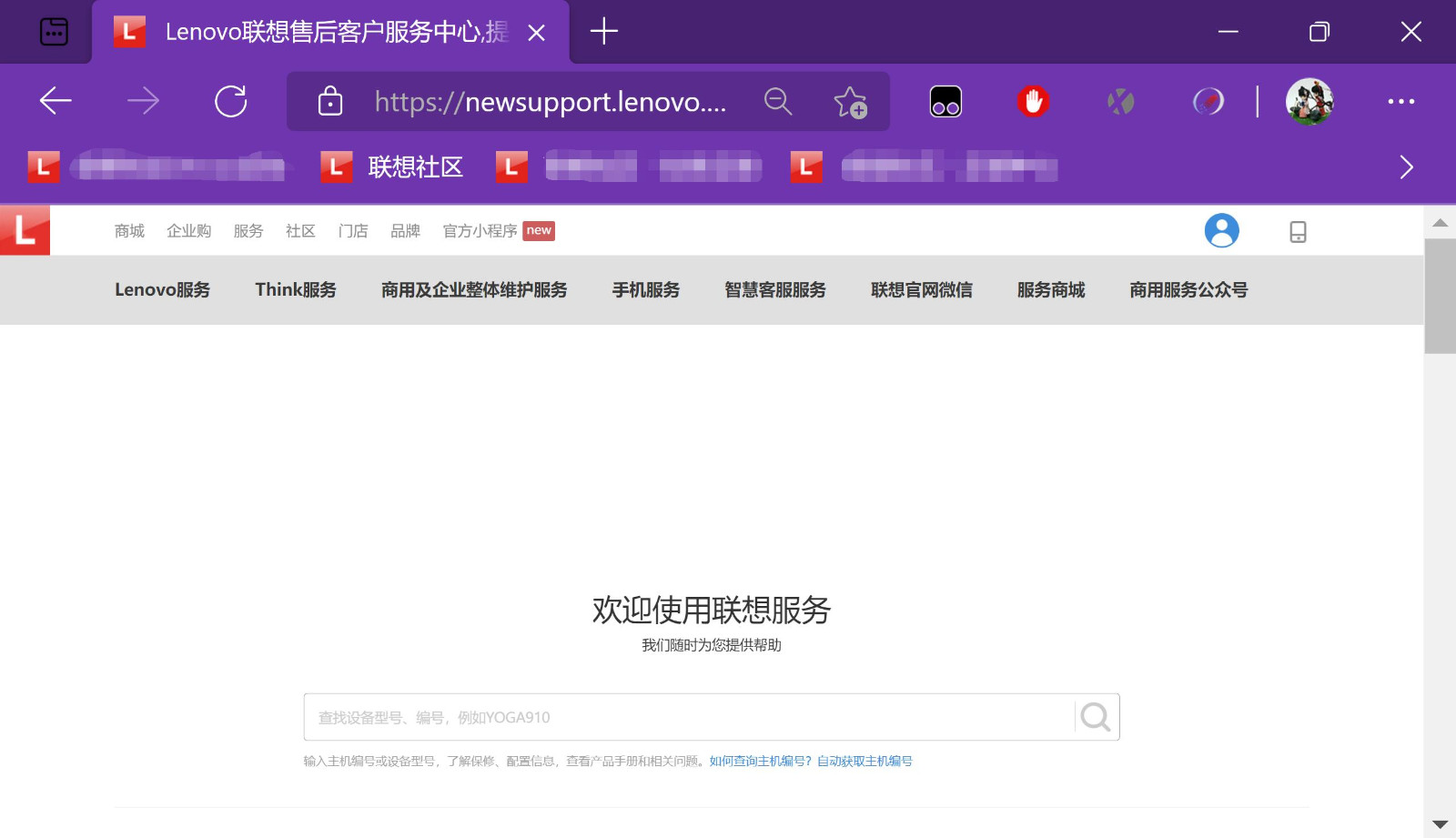Select Lenovo服务 menu
The image size is (1456, 838).
(162, 290)
